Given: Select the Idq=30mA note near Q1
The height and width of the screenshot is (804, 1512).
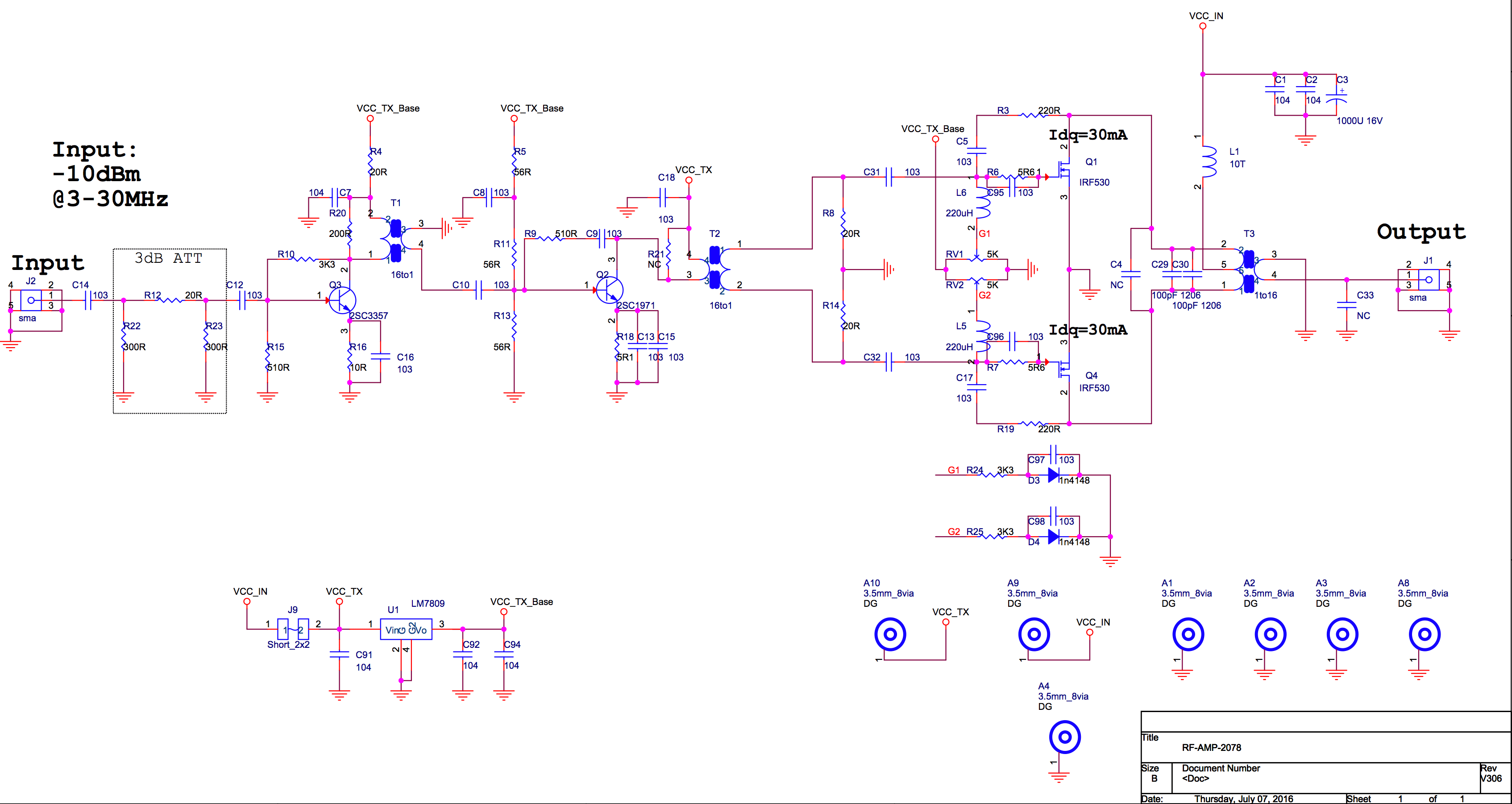Looking at the screenshot, I should (x=1088, y=135).
